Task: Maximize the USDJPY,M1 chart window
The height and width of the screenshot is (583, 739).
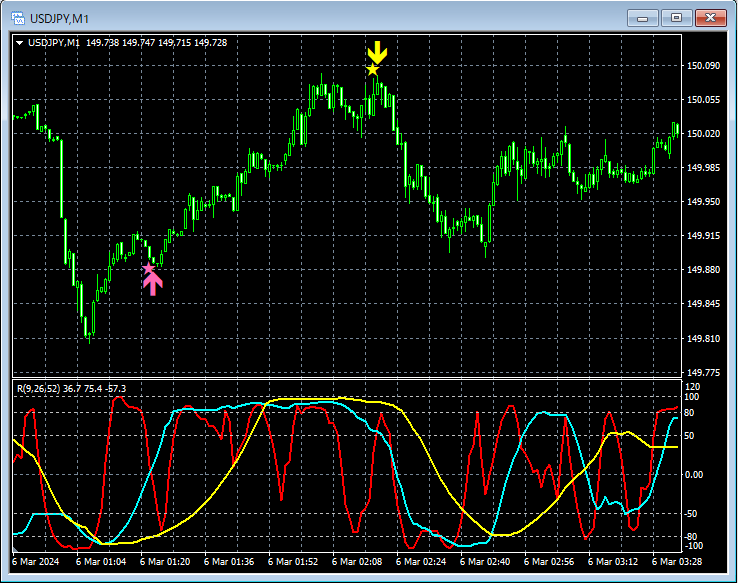Action: 676,18
